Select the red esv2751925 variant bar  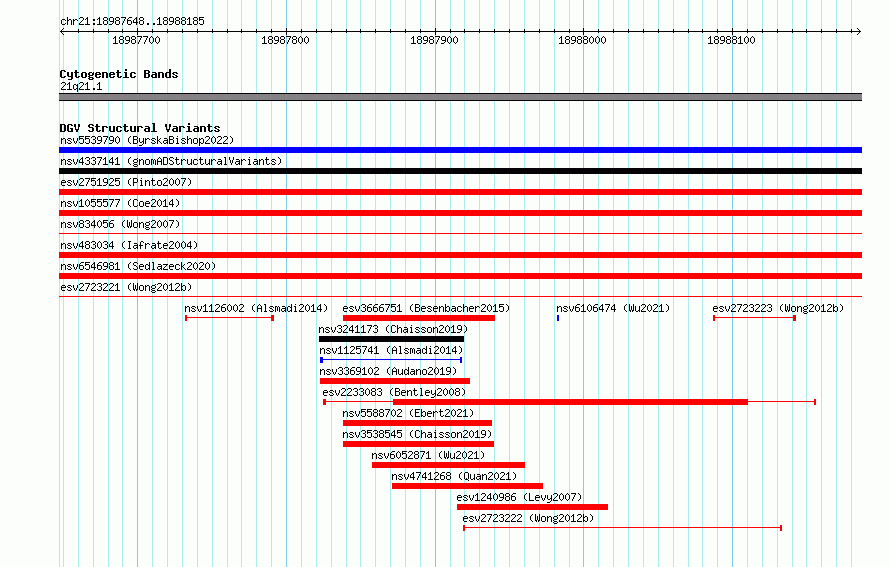tap(460, 192)
